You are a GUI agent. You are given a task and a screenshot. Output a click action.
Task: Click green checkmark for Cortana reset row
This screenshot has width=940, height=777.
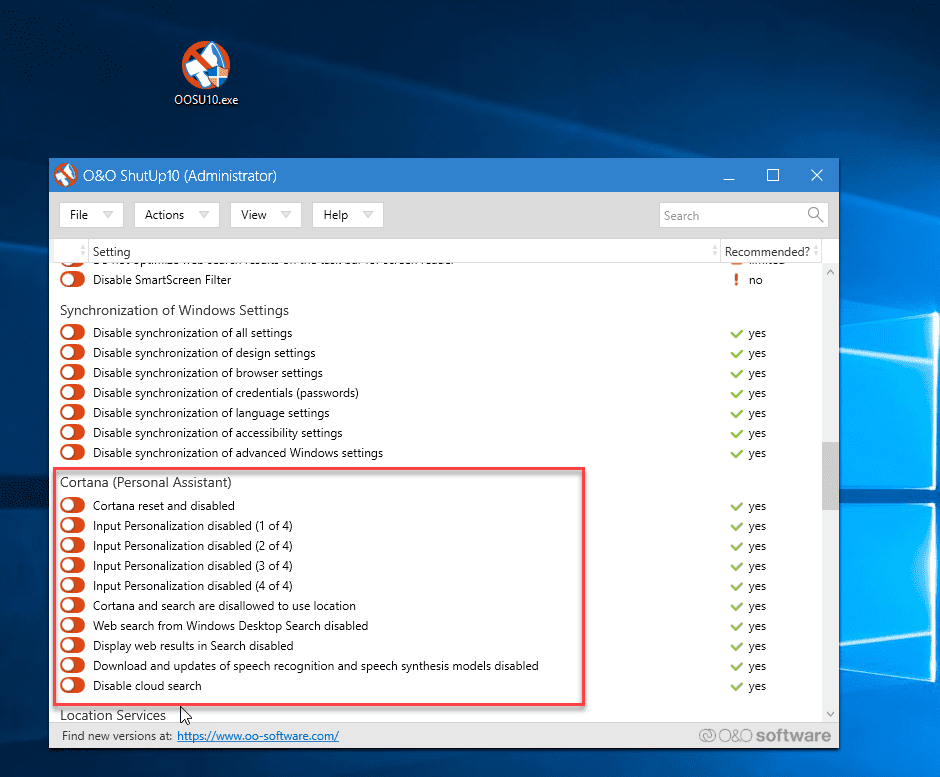(737, 507)
